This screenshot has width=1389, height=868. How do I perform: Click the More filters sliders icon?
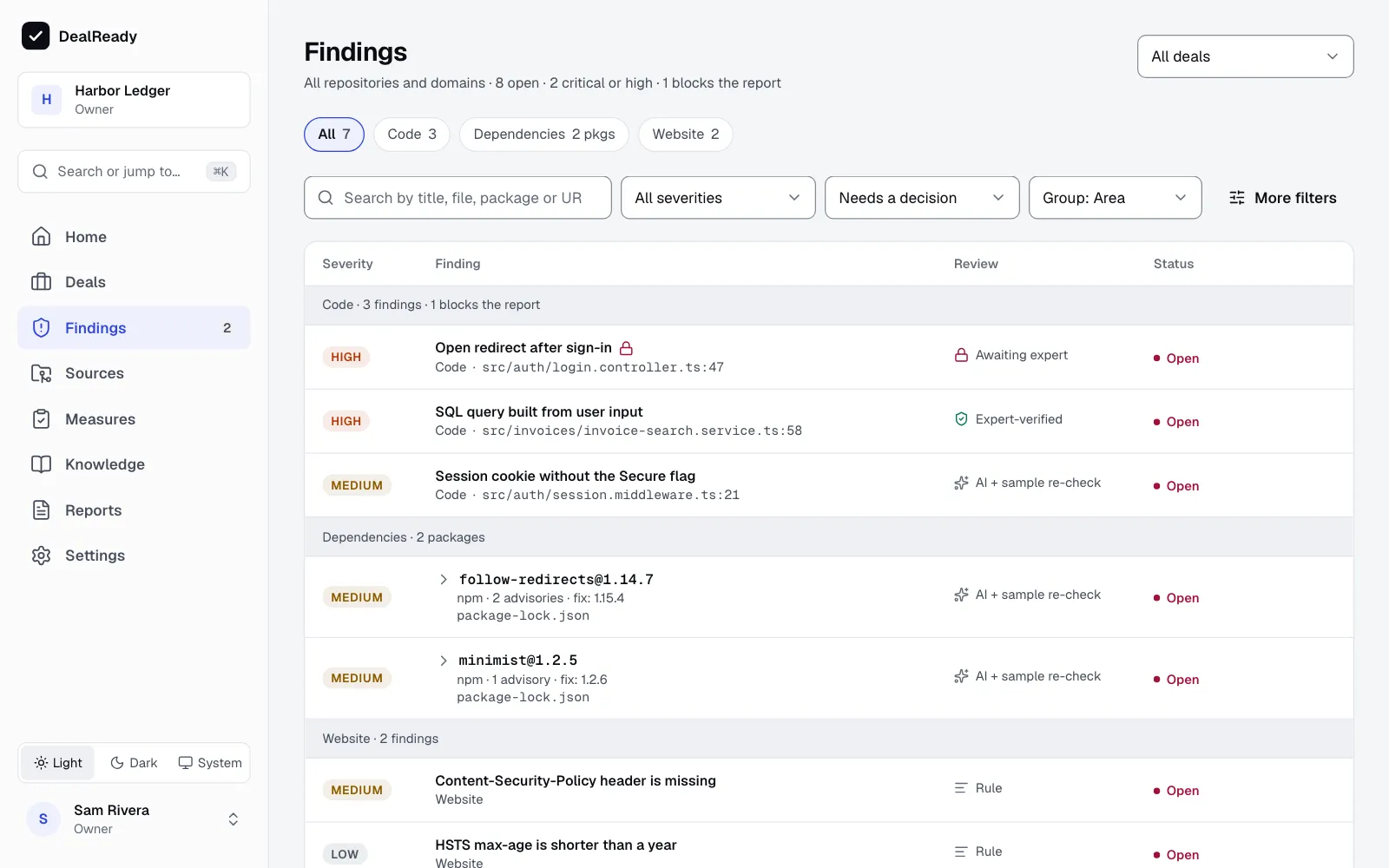1237,198
